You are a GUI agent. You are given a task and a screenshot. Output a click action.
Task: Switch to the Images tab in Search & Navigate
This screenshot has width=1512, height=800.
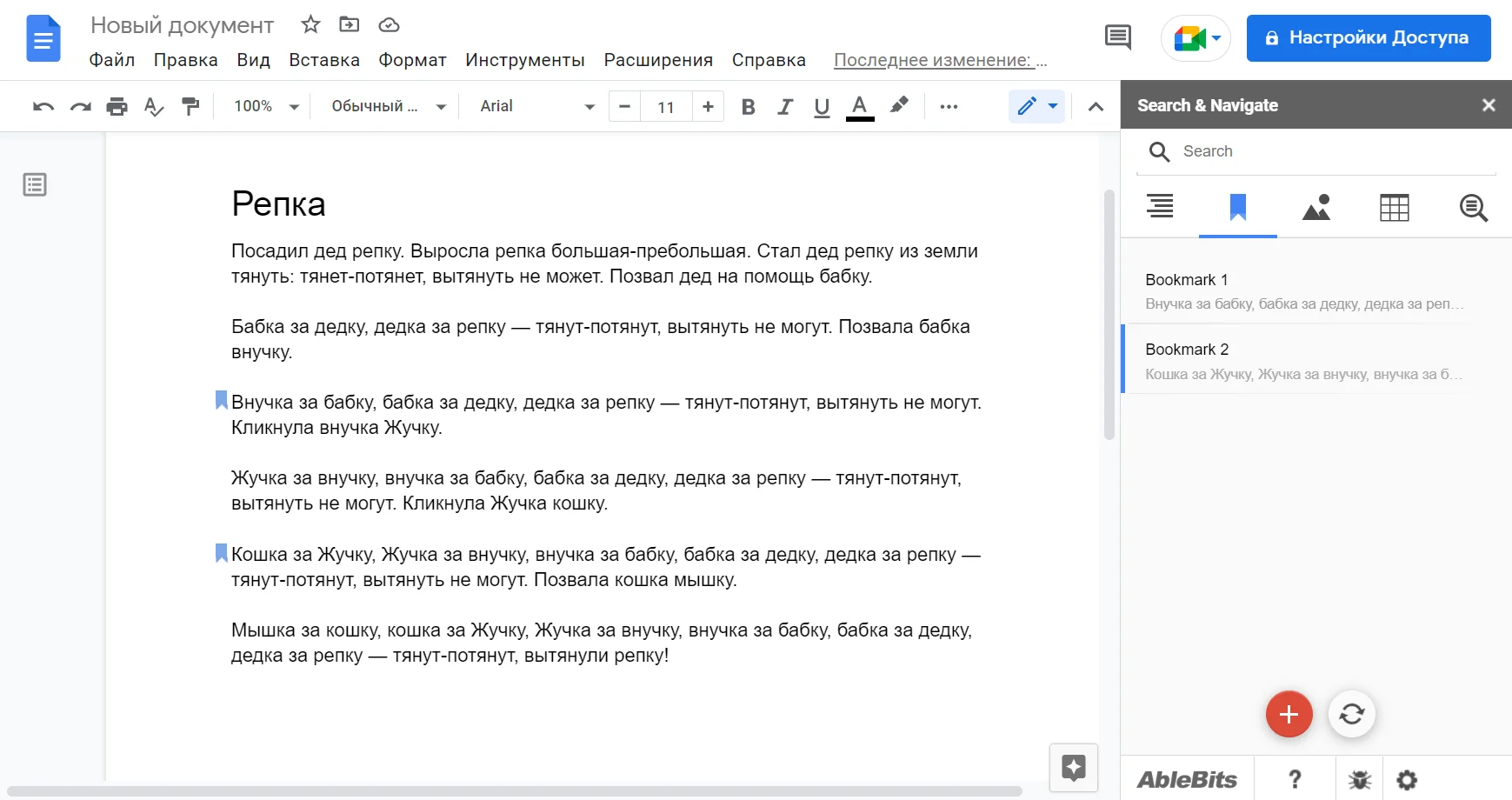pos(1316,208)
